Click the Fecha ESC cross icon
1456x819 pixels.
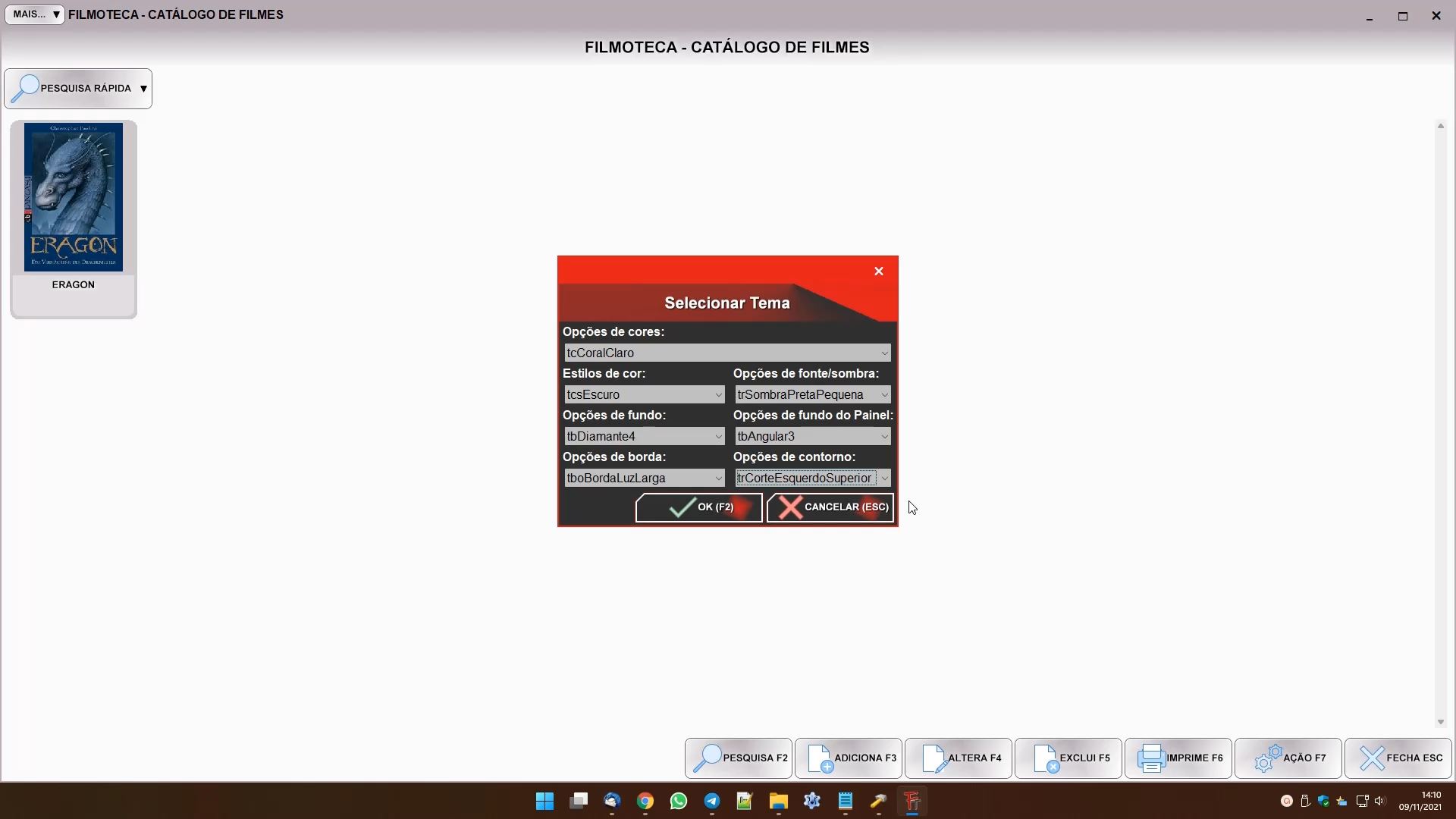[x=1371, y=758]
